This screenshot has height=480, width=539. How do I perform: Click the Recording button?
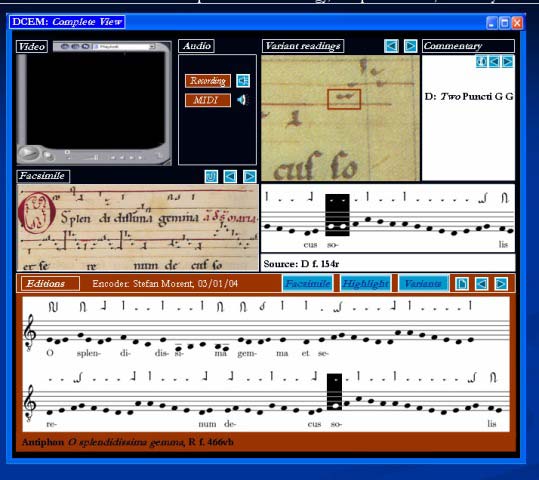[208, 81]
